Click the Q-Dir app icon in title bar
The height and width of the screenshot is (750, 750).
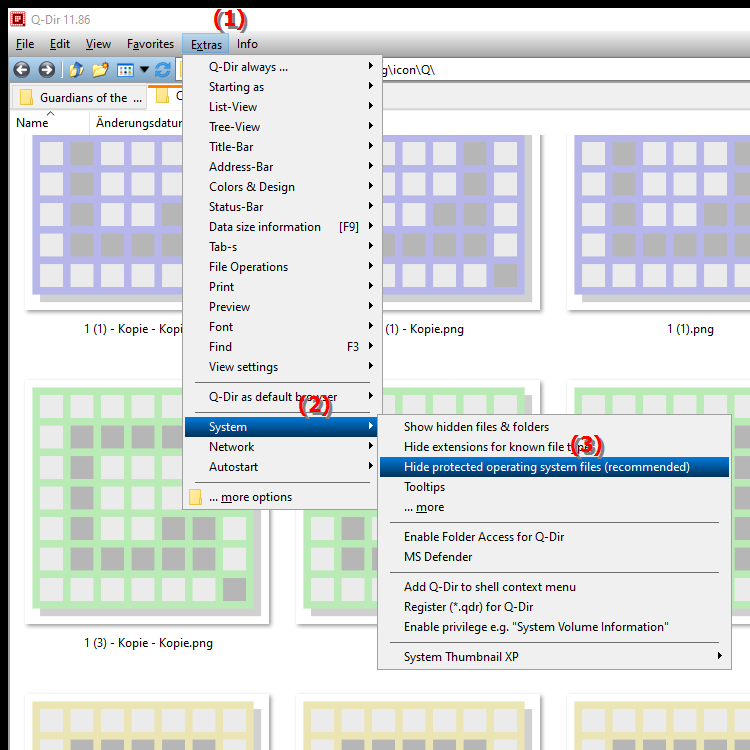tap(13, 17)
